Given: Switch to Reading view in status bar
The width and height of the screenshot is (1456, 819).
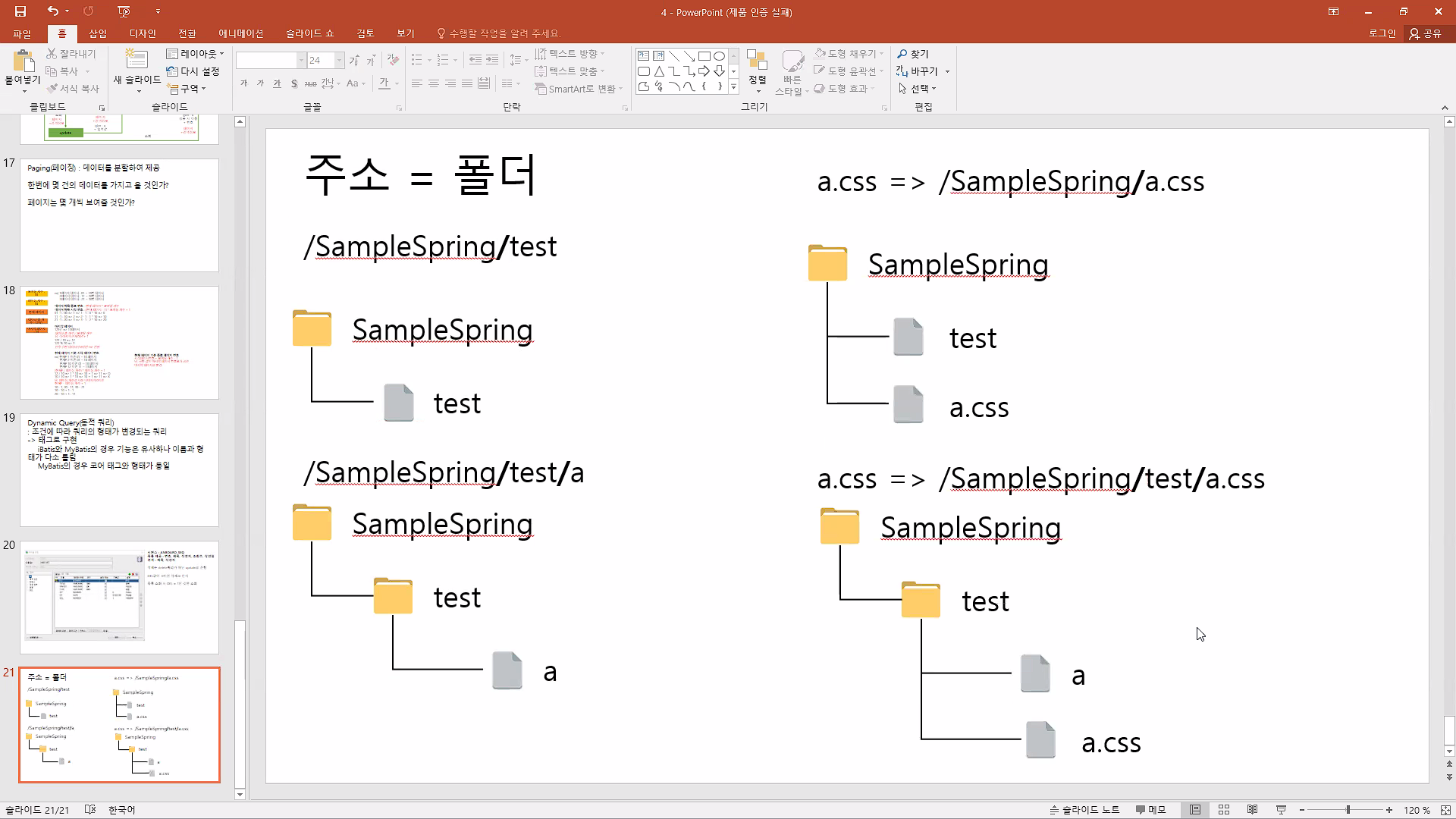Looking at the screenshot, I should [1252, 810].
